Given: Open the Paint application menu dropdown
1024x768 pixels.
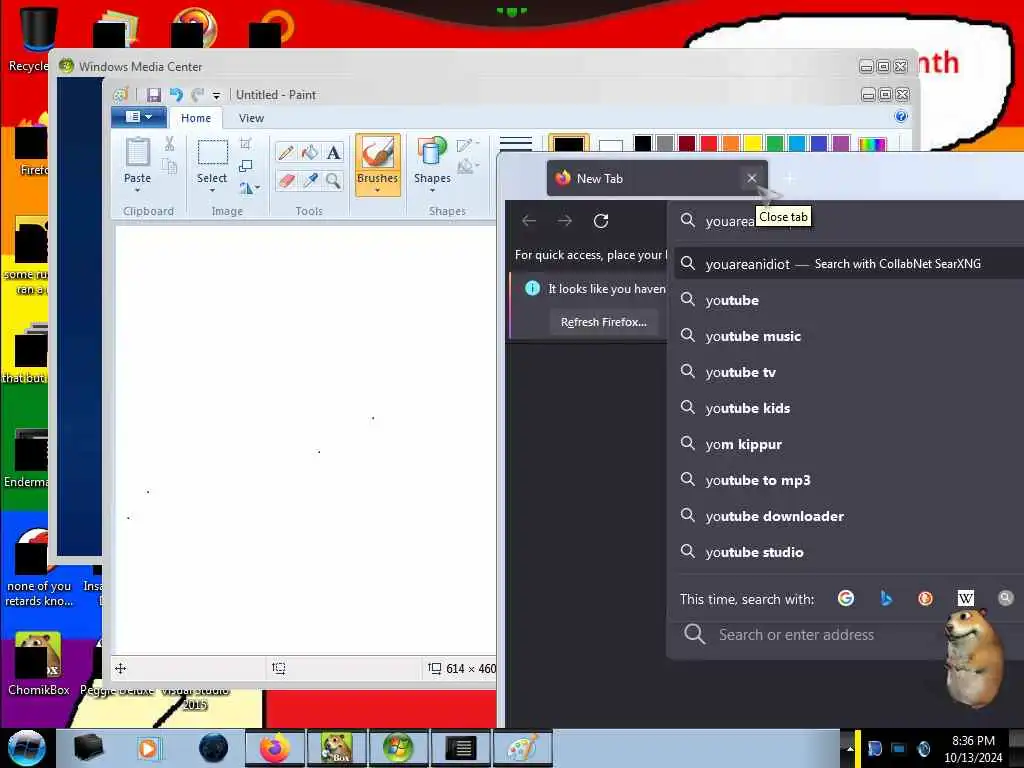Looking at the screenshot, I should pos(138,117).
